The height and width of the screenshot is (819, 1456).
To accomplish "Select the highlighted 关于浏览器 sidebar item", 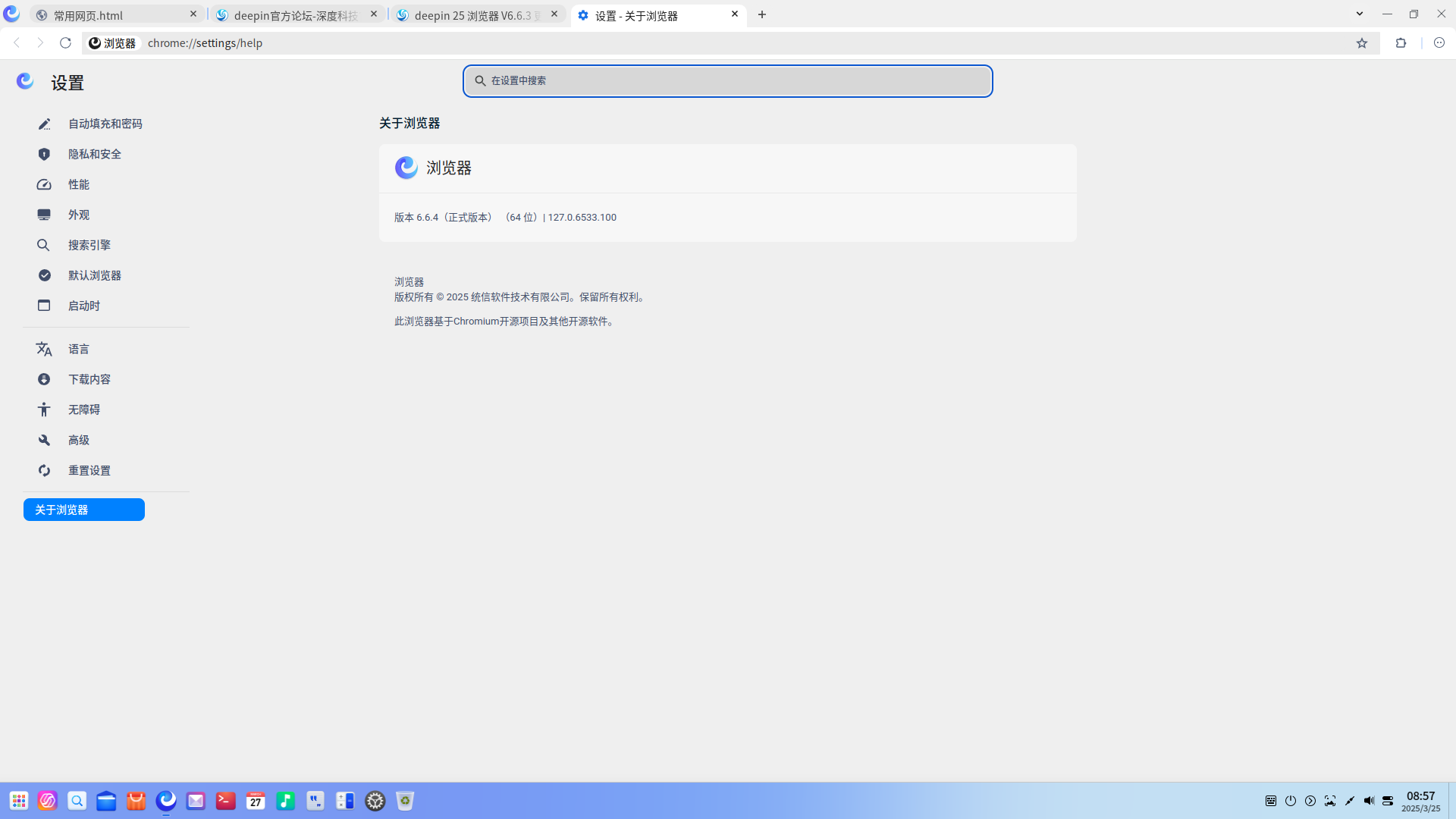I will (84, 510).
